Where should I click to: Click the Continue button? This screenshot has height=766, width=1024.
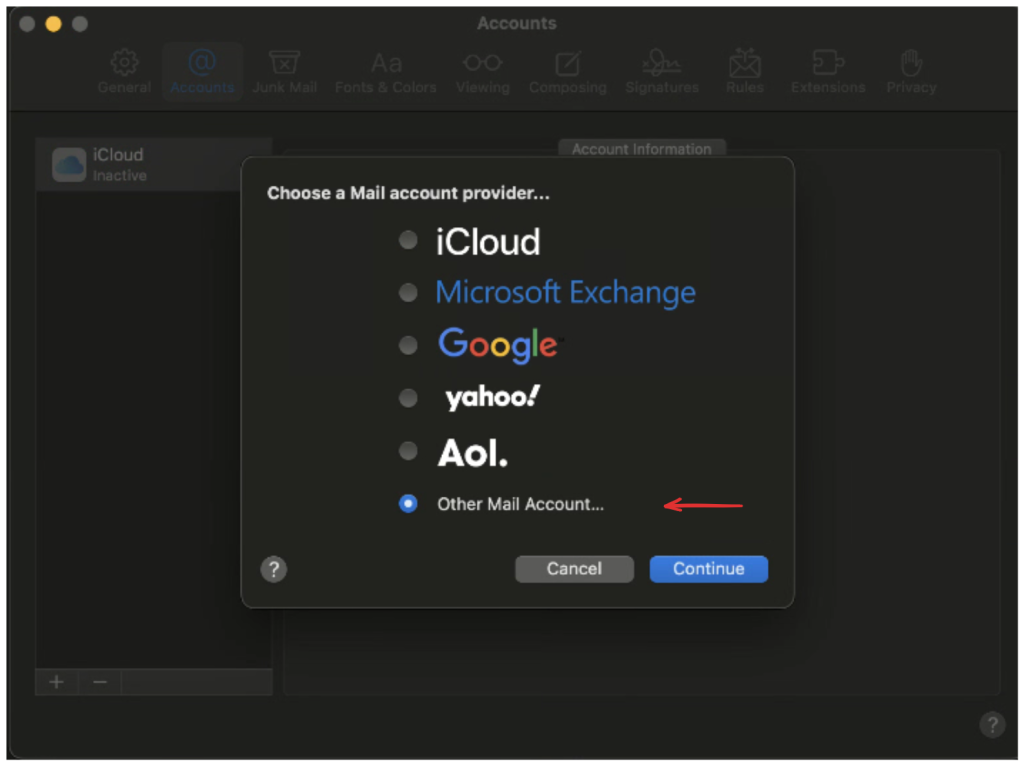[708, 569]
